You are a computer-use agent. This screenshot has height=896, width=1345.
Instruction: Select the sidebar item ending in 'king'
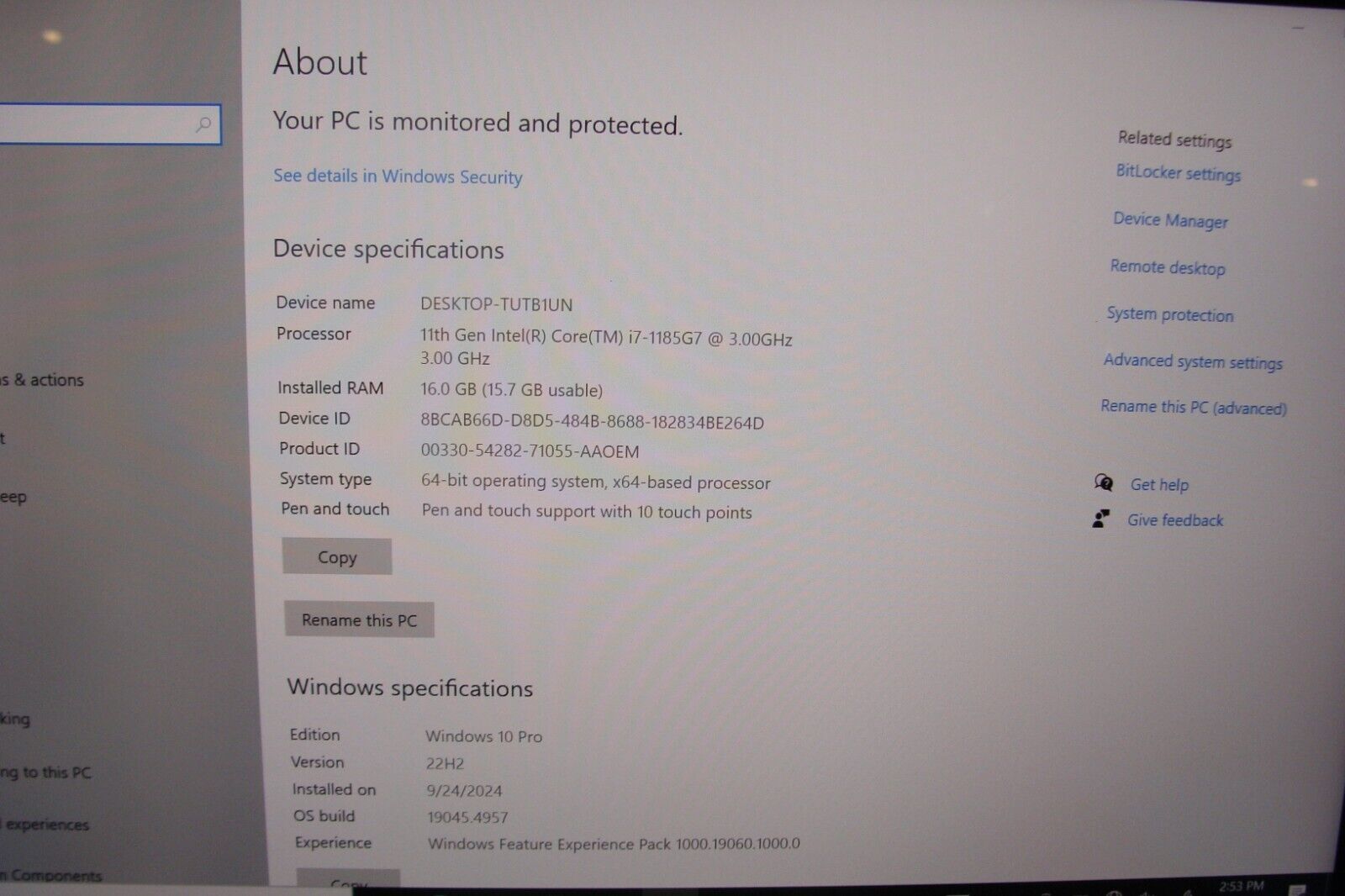tap(15, 719)
